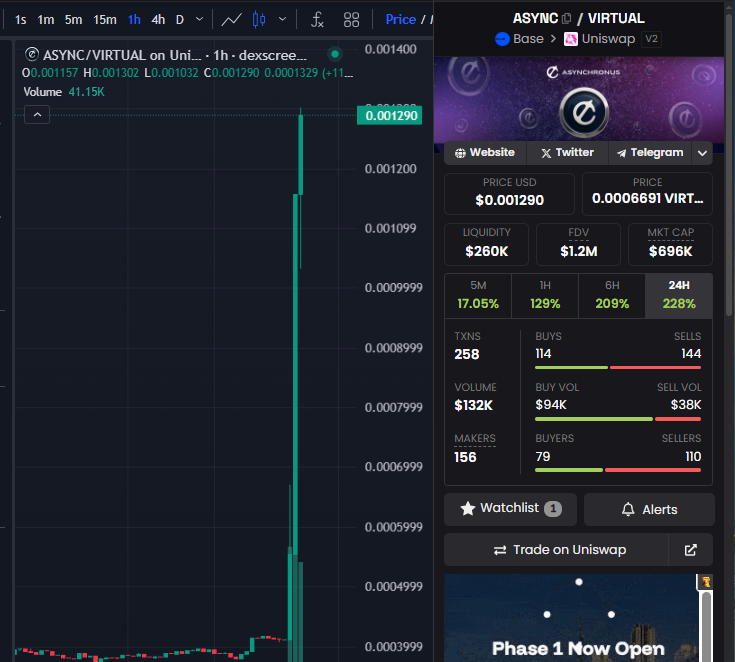Click the Uniswap DEX icon
This screenshot has height=662, width=735.
coord(570,39)
